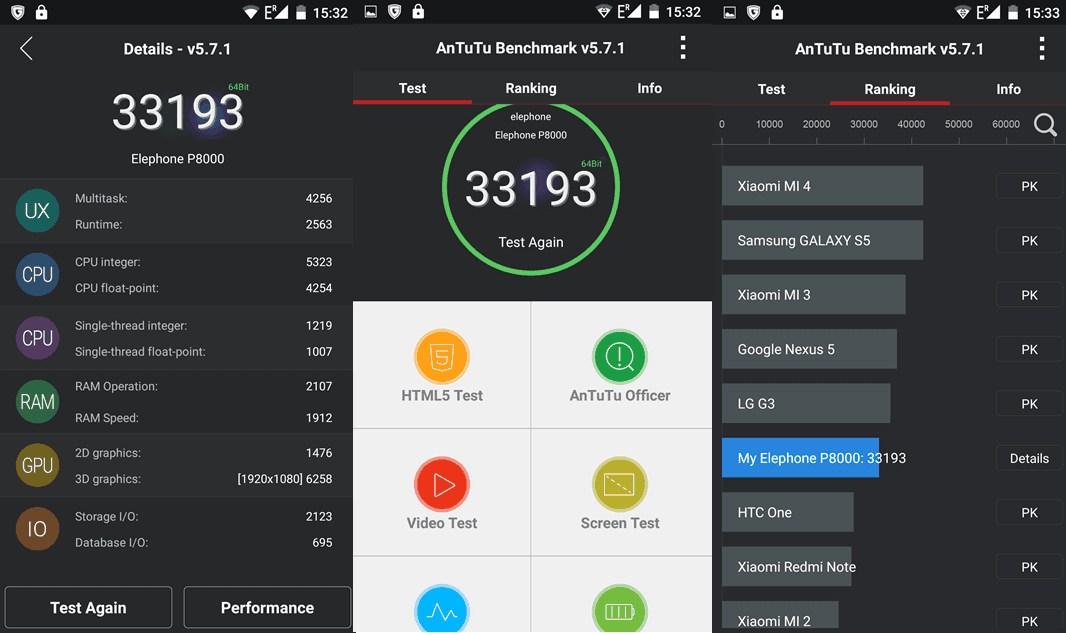Tap the Database I/O value 695
Viewport: 1066px width, 633px height.
322,543
